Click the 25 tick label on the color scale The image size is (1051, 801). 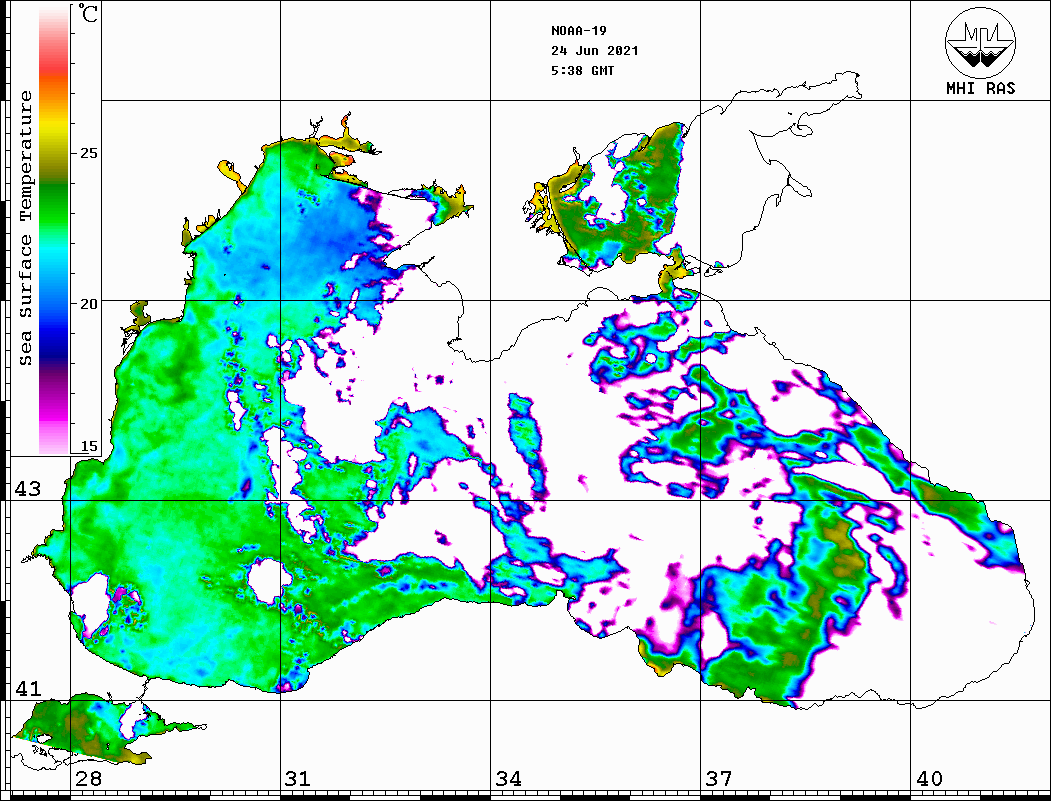pos(88,153)
